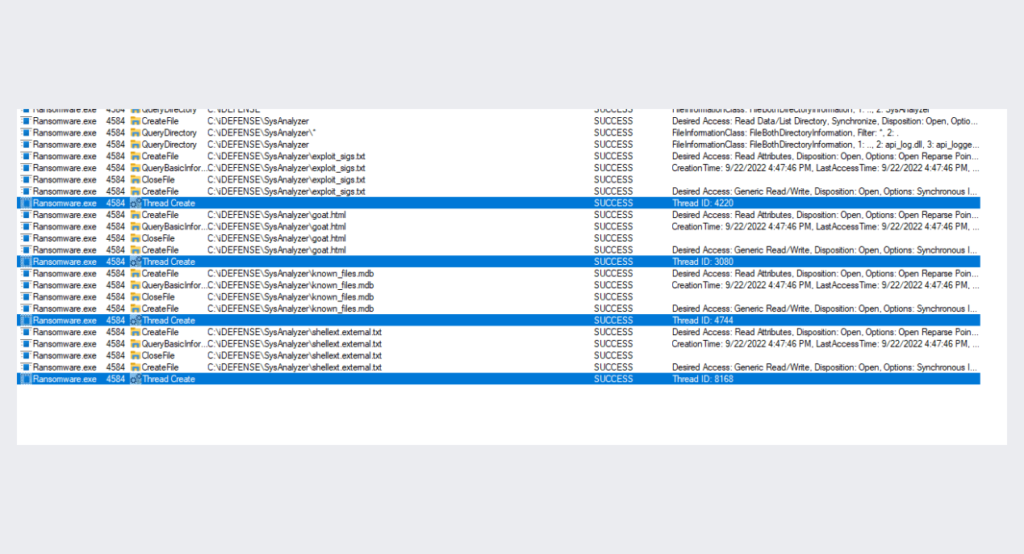Click the path 'C:\iDEFENSE\SysAnalyzer\*'

tap(261, 133)
